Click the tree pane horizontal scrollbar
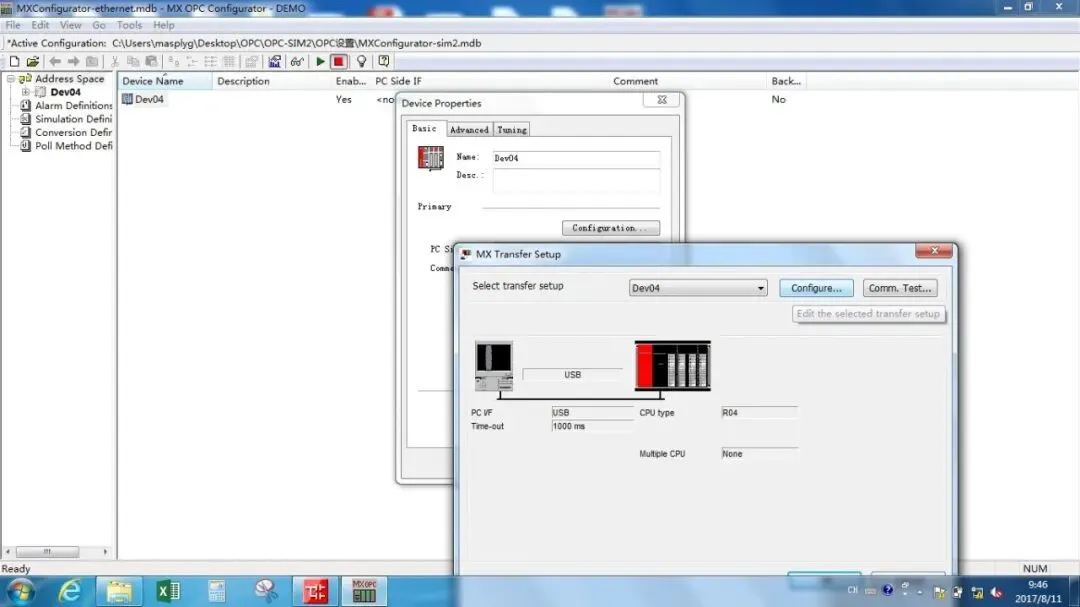 tap(57, 552)
